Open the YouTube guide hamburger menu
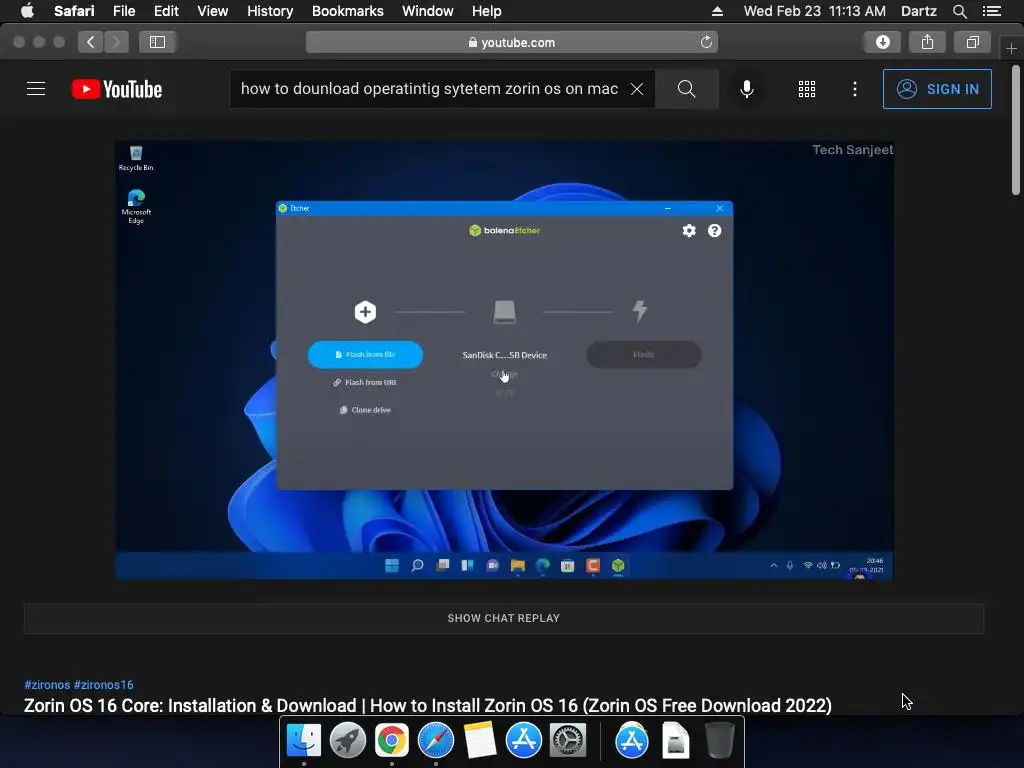The height and width of the screenshot is (768, 1024). pos(36,89)
